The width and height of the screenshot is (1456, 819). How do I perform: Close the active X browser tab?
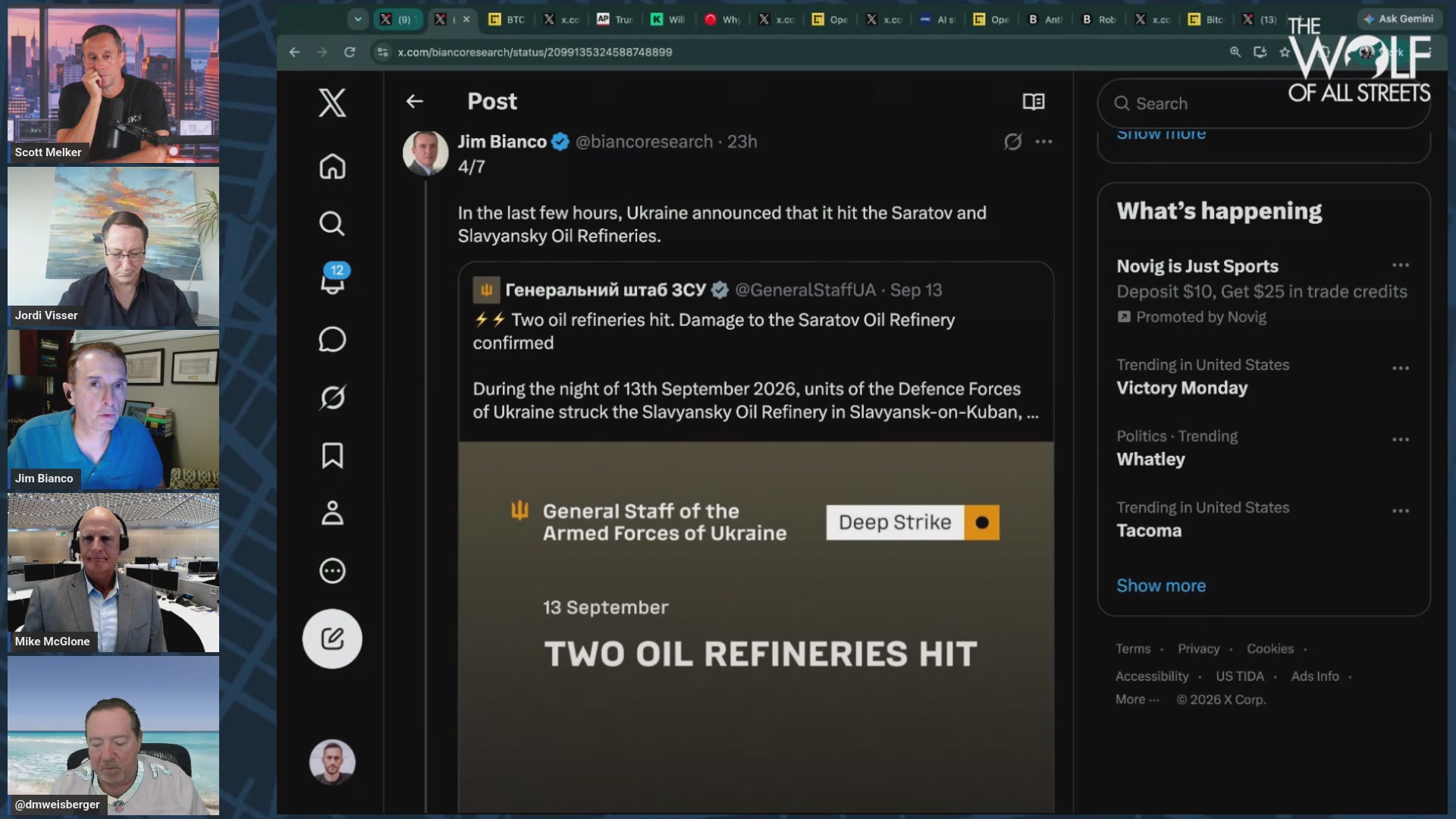point(466,20)
